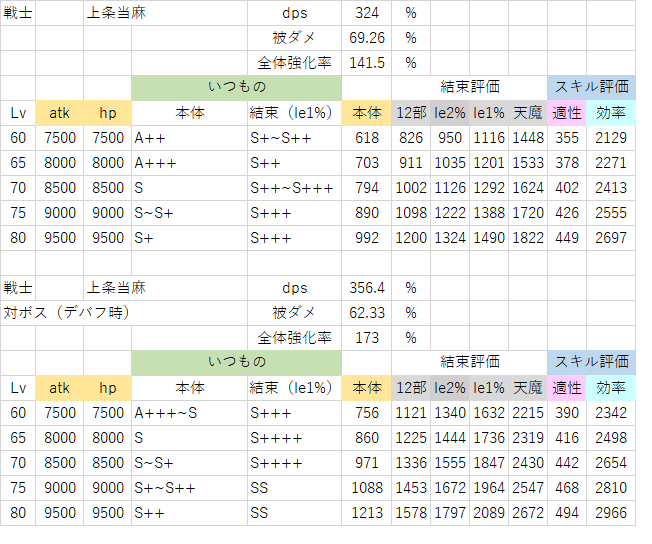This screenshot has width=652, height=544.
Task: Select the le2% value 950
Action: pos(450,138)
